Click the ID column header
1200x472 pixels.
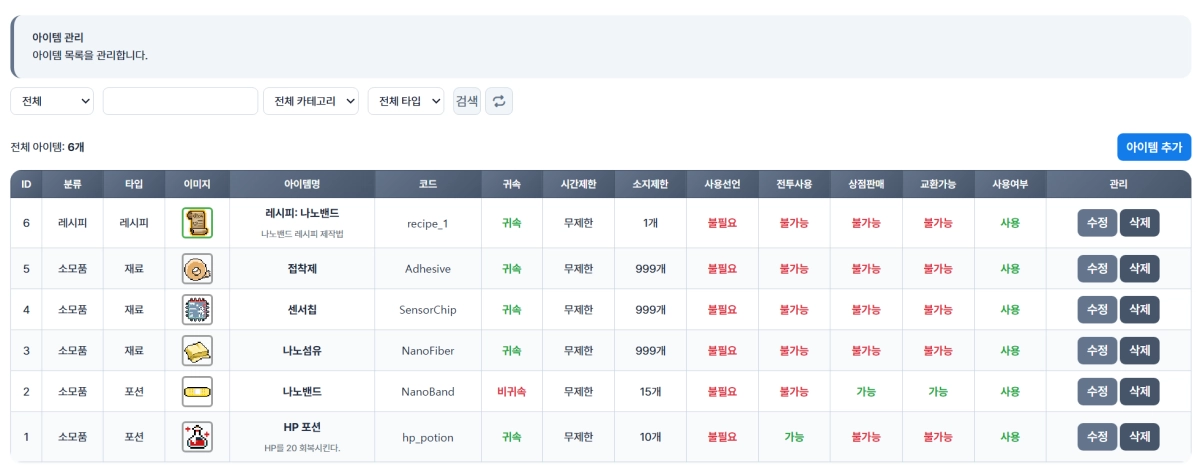click(26, 185)
